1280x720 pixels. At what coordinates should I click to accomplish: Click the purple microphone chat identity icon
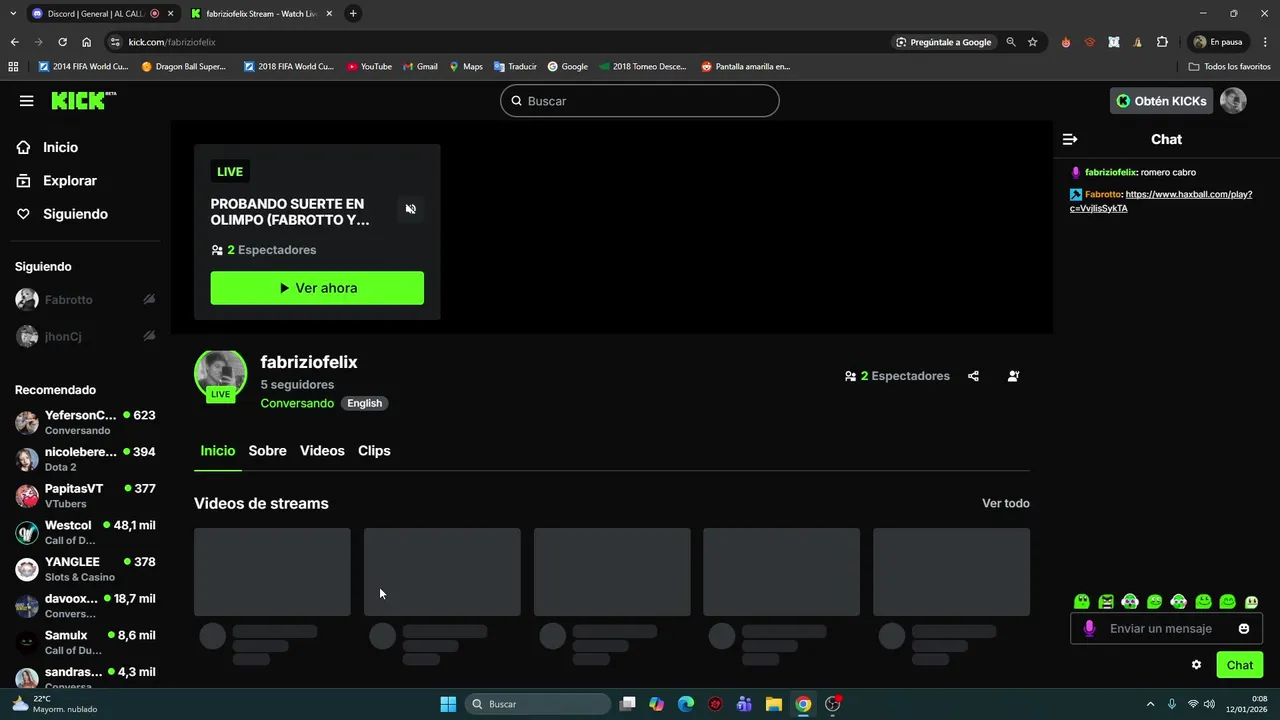click(1089, 628)
